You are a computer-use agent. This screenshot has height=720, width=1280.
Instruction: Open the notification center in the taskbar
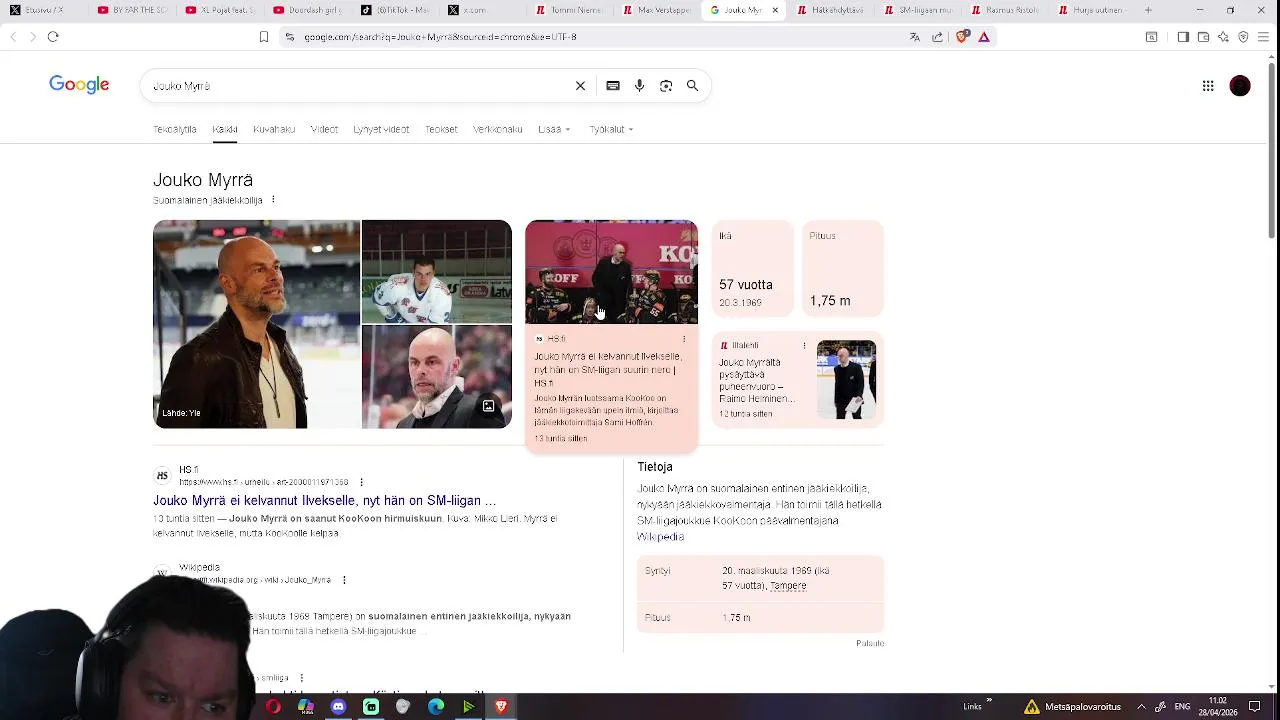pos(1254,707)
